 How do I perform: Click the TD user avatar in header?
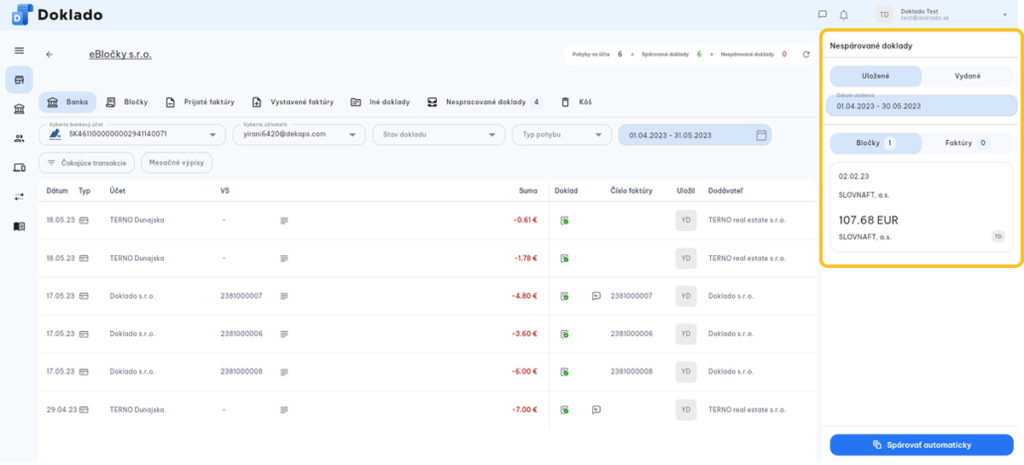click(884, 14)
